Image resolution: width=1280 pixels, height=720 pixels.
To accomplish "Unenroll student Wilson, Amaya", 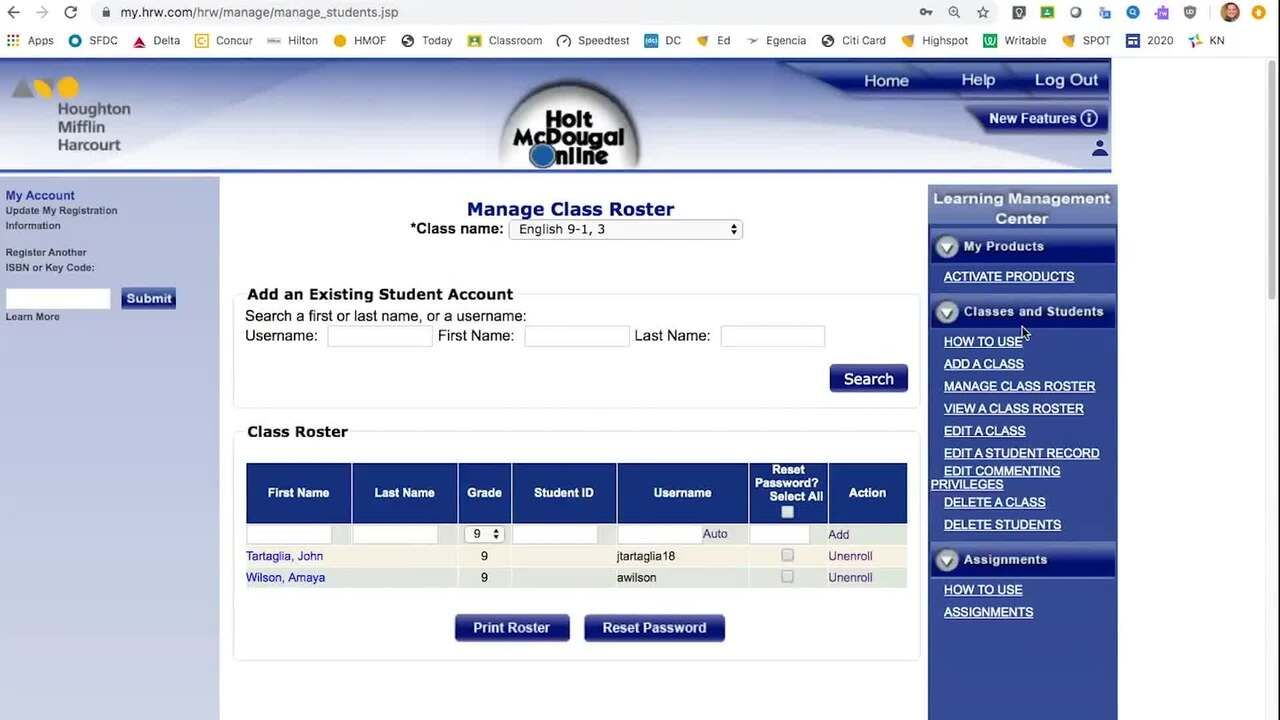I will (850, 577).
